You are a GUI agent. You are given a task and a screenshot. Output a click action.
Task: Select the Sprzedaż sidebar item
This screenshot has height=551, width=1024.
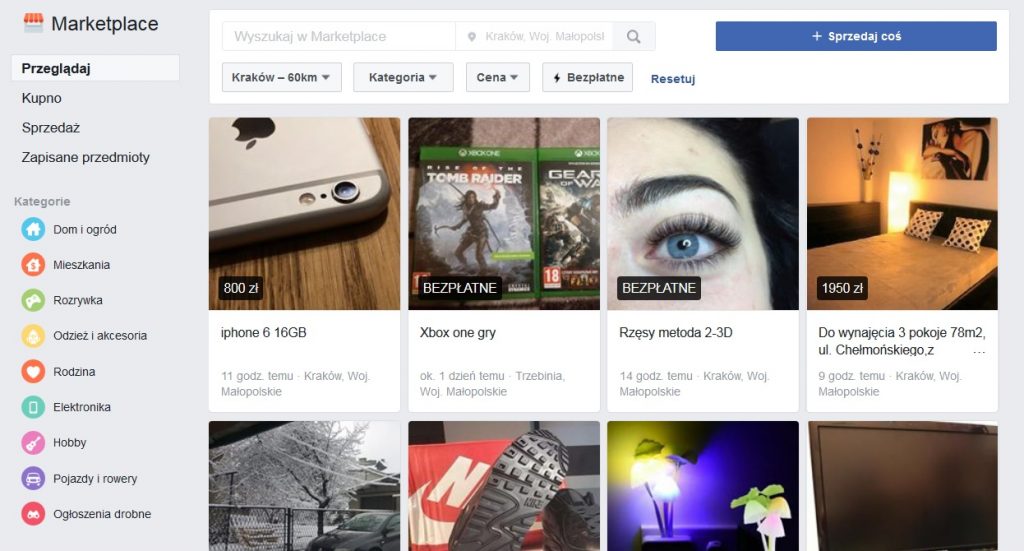coord(51,128)
